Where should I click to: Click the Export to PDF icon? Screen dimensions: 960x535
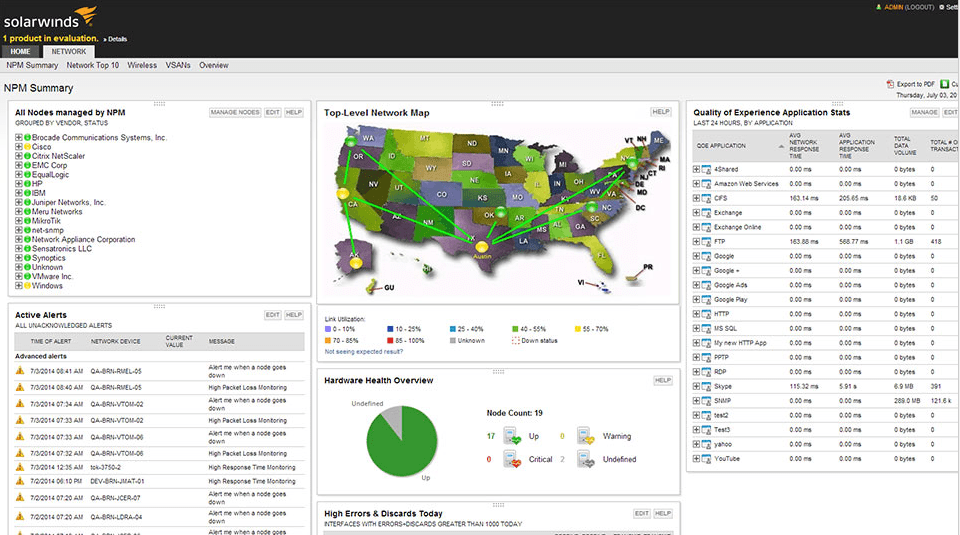pos(890,85)
